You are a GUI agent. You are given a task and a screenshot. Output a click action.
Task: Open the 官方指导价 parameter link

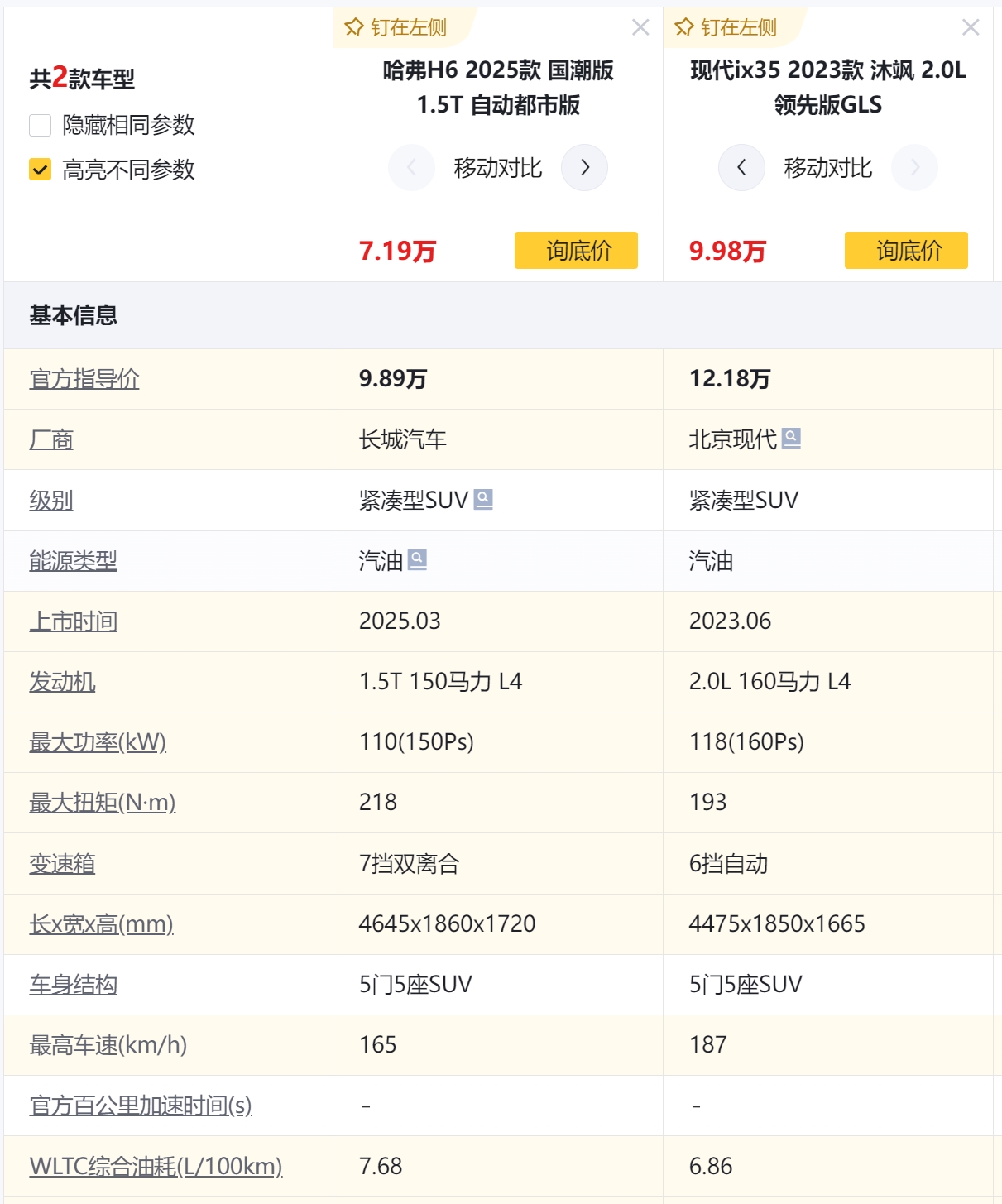click(84, 379)
